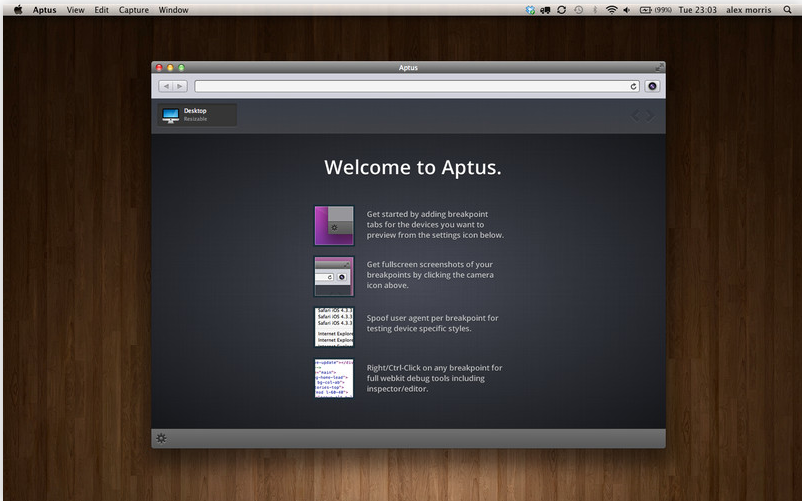
Task: Open the Aptus application menu
Action: [44, 10]
